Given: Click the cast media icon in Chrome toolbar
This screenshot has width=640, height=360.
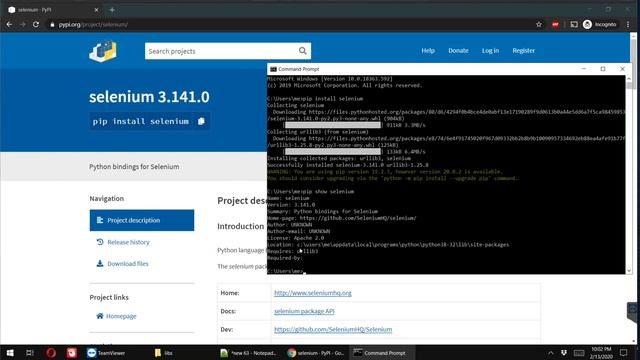Looking at the screenshot, I should tap(574, 24).
